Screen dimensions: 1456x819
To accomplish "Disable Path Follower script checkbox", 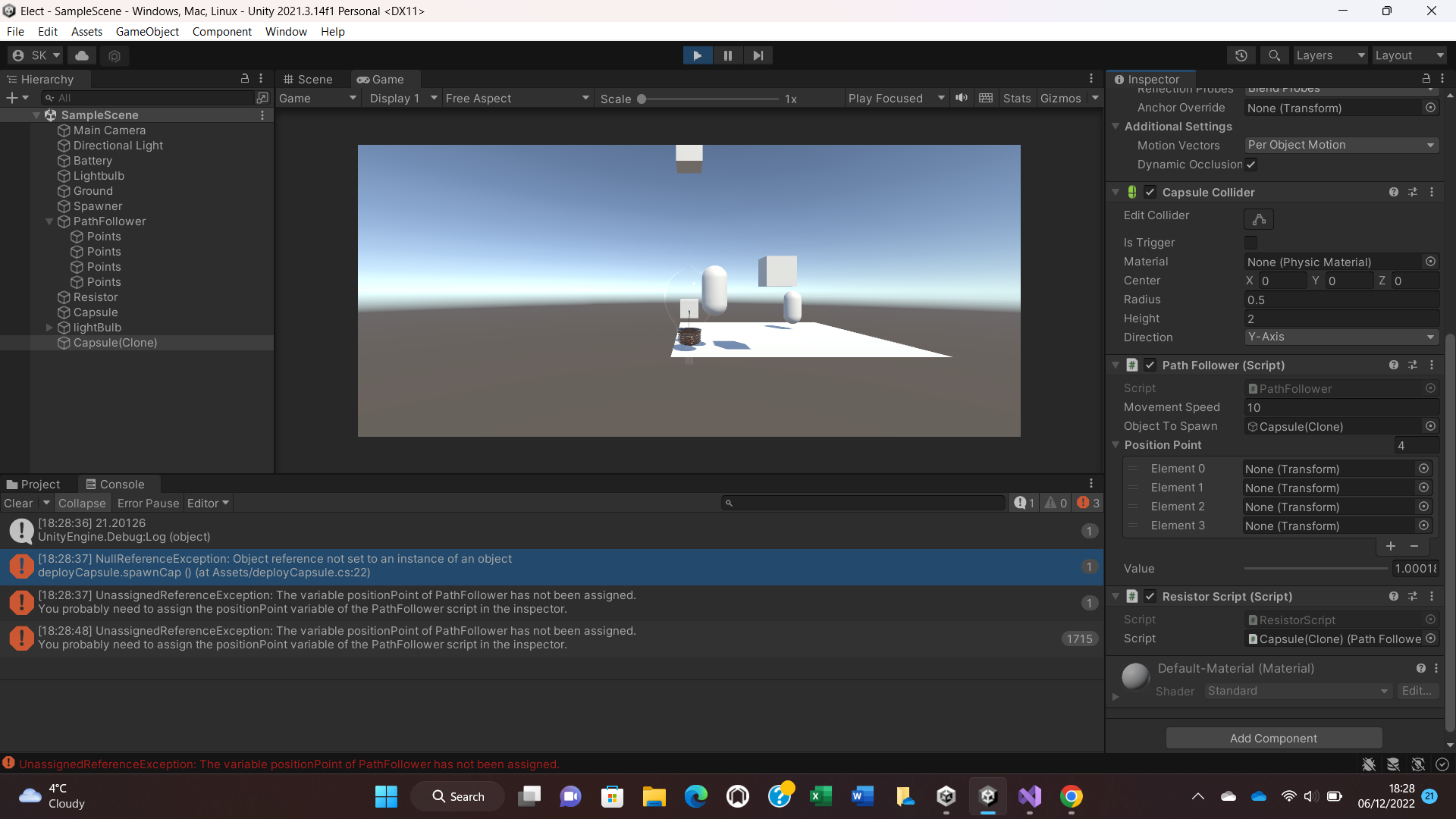I will tap(1150, 366).
